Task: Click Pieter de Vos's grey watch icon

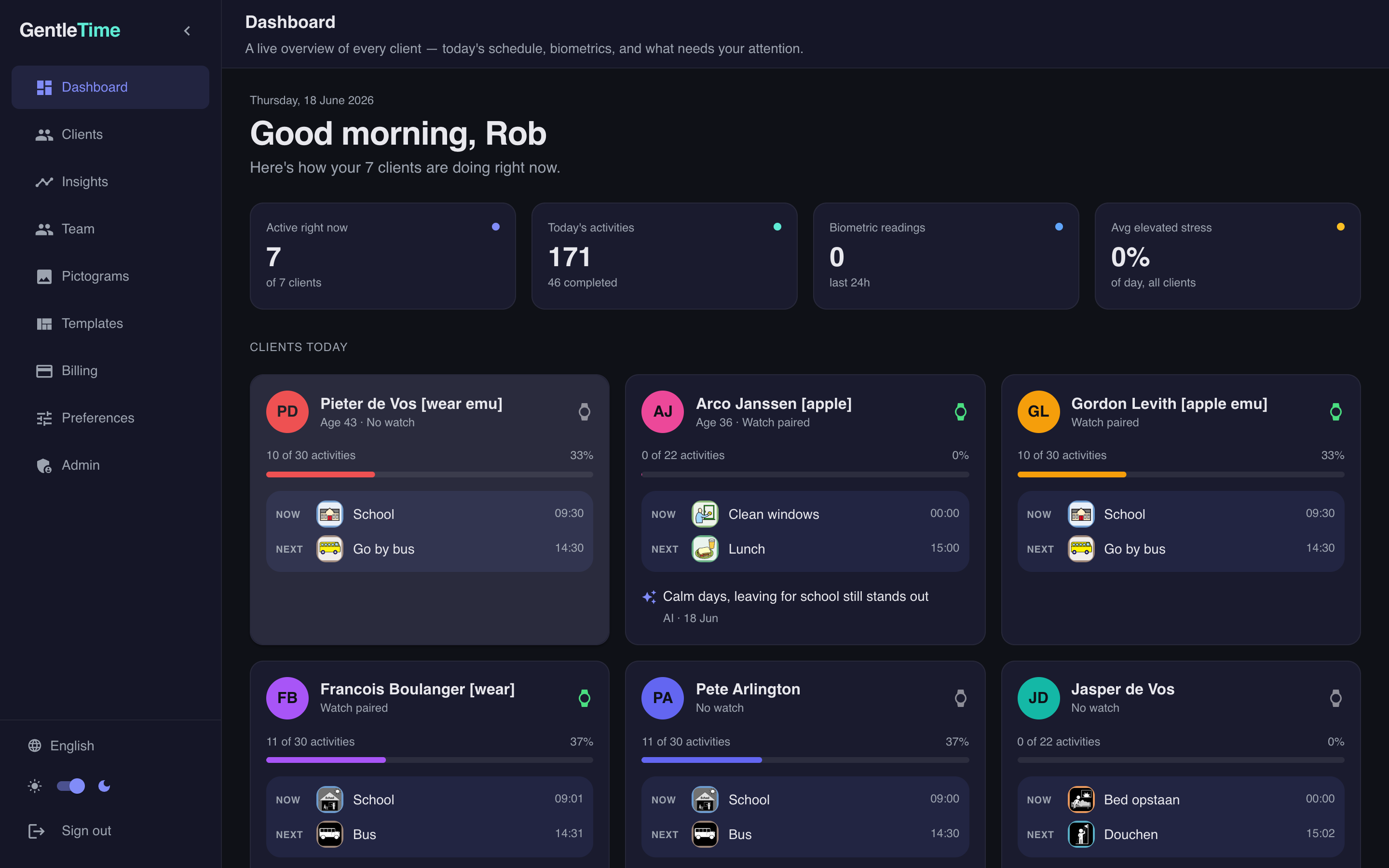Action: click(585, 412)
